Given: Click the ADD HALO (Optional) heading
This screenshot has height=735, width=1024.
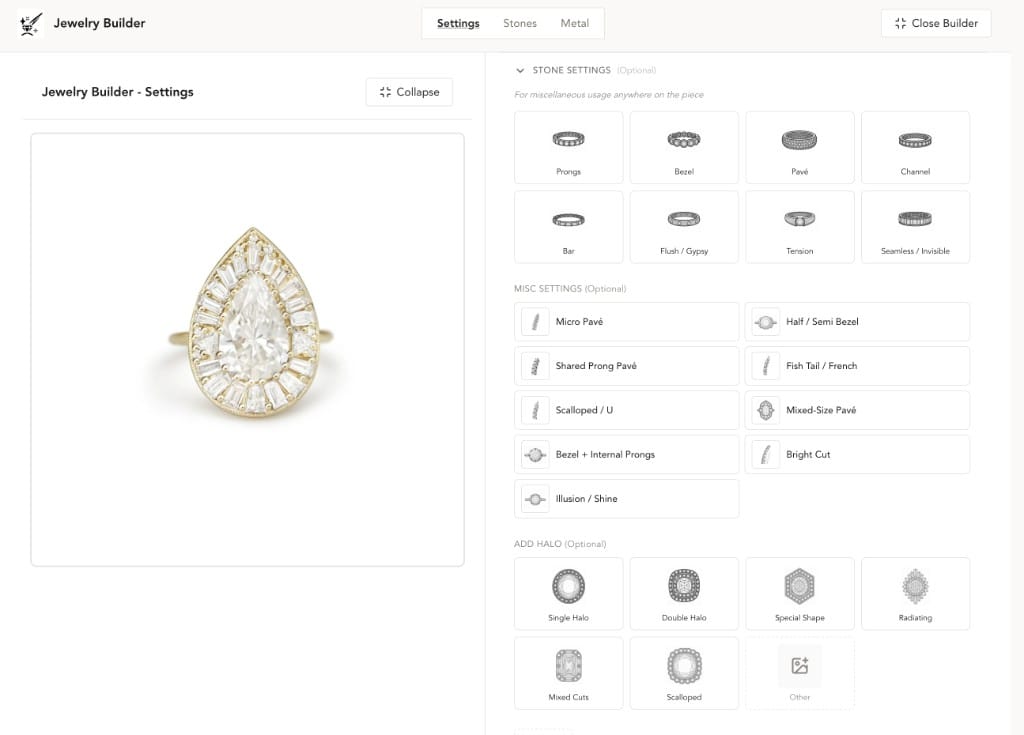Looking at the screenshot, I should [x=560, y=544].
